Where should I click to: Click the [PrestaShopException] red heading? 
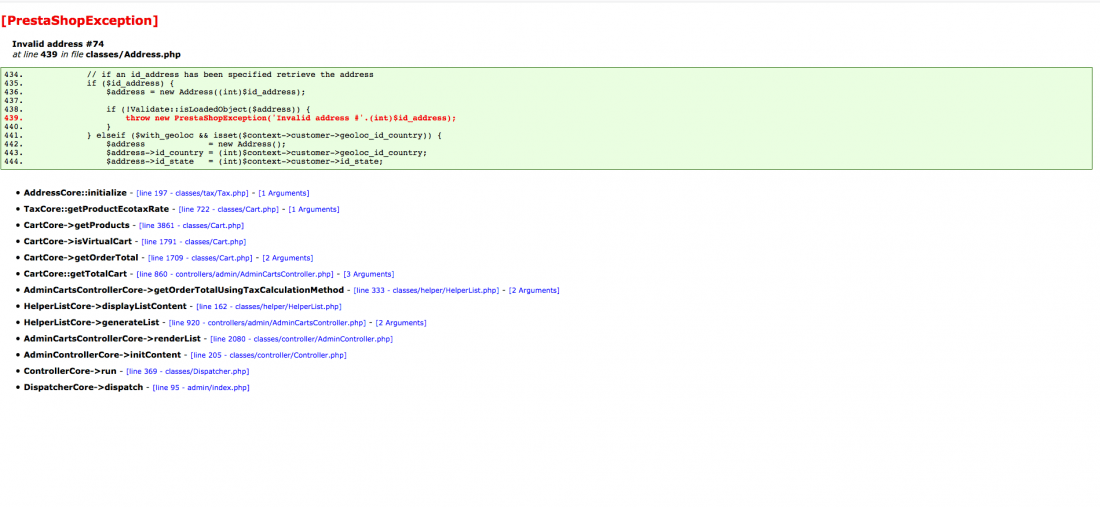pos(80,21)
